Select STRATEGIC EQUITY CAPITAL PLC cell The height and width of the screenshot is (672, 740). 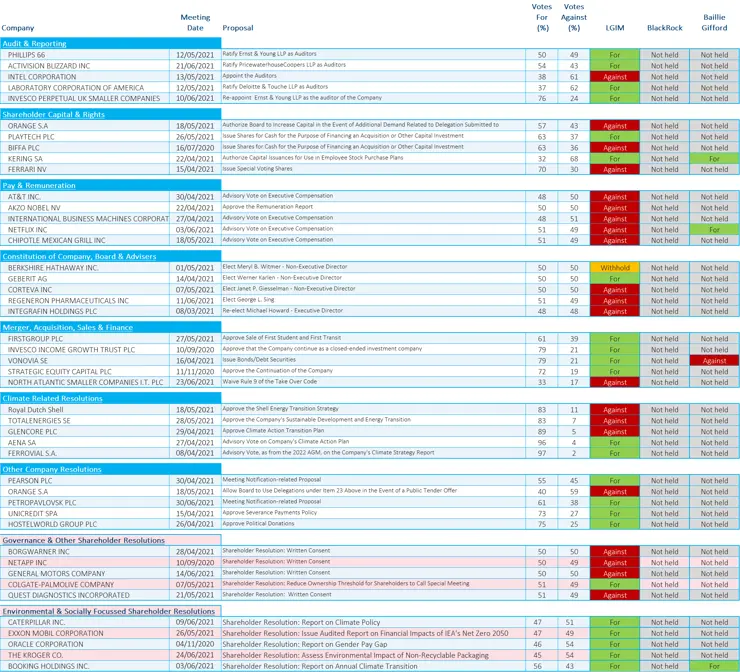pos(85,371)
